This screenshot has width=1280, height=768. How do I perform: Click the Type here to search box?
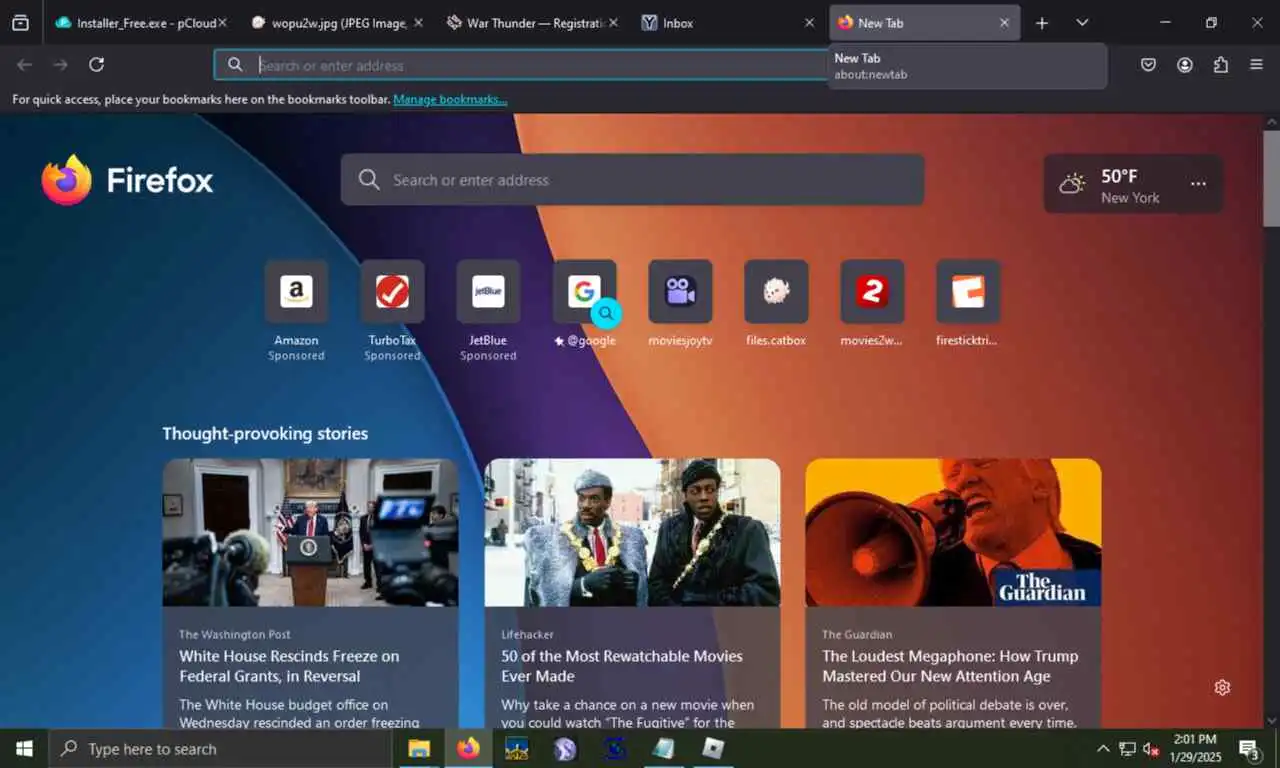[x=220, y=748]
